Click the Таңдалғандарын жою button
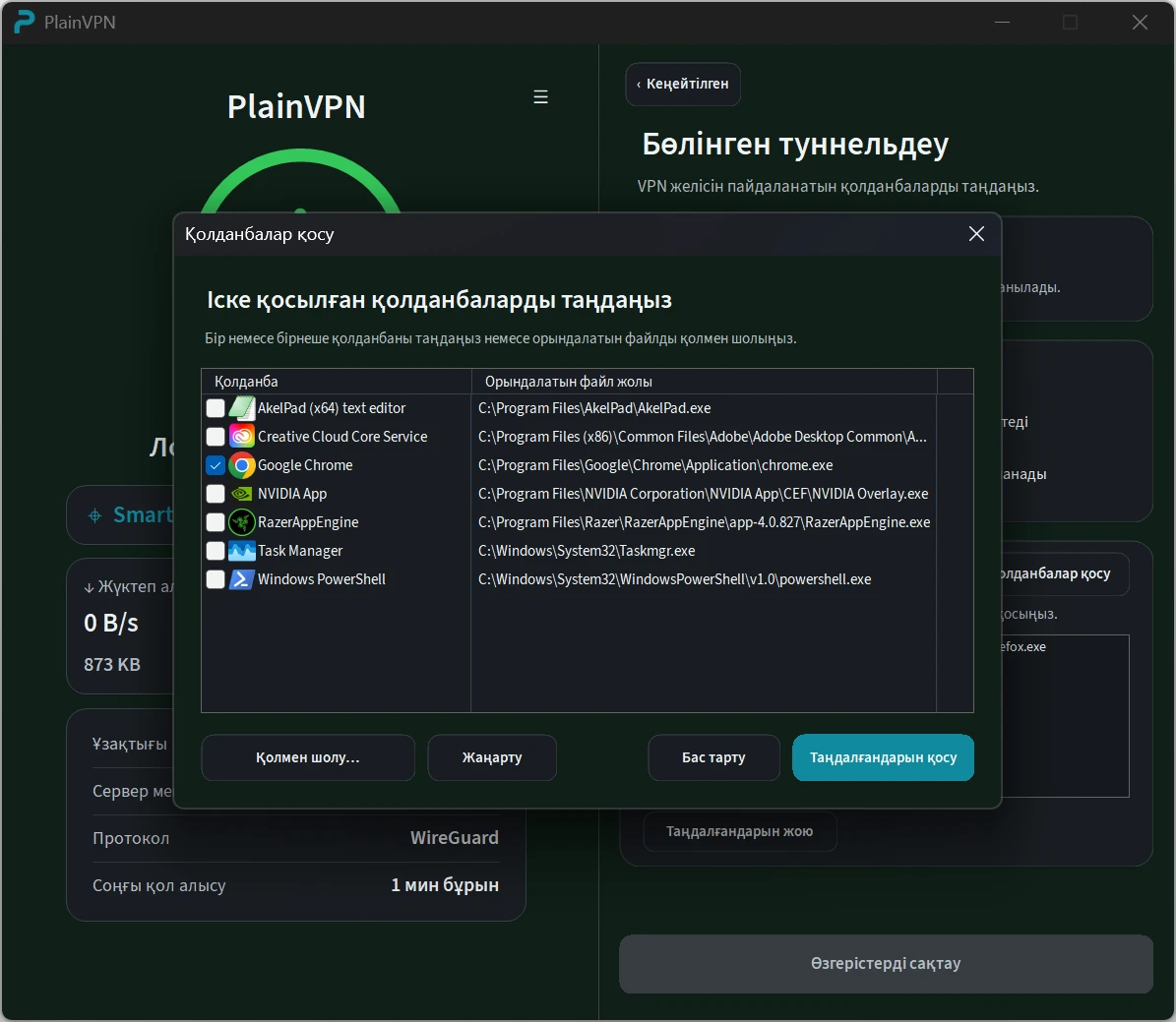1176x1022 pixels. pos(739,831)
